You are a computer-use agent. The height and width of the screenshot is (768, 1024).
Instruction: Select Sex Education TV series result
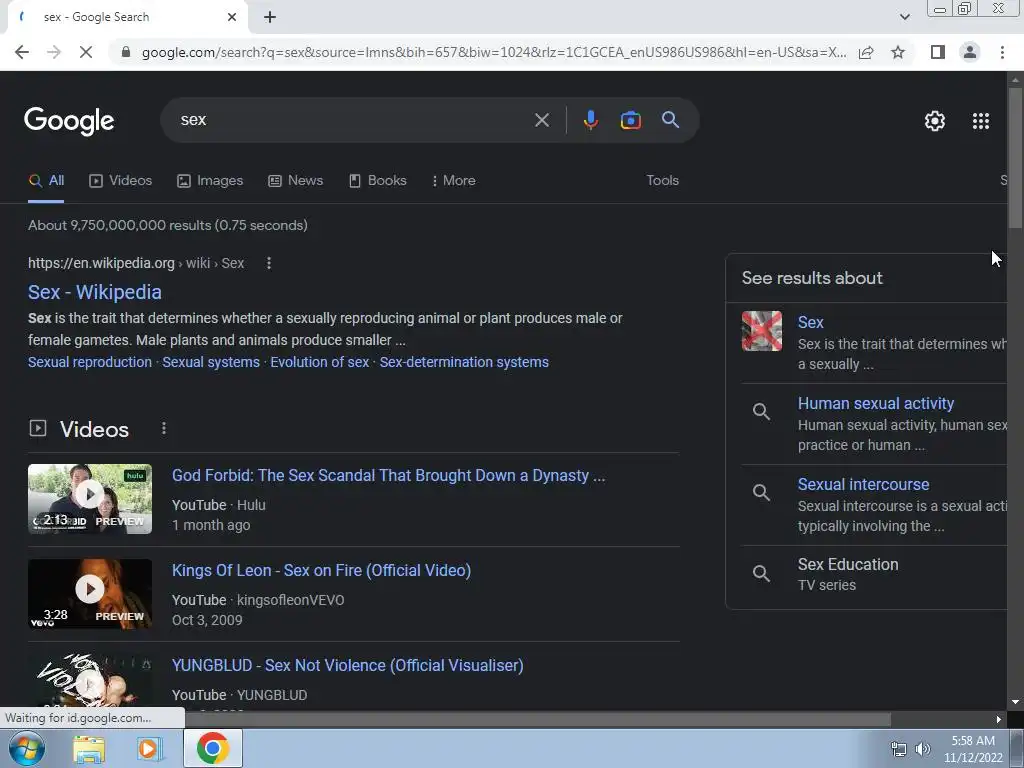848,565
